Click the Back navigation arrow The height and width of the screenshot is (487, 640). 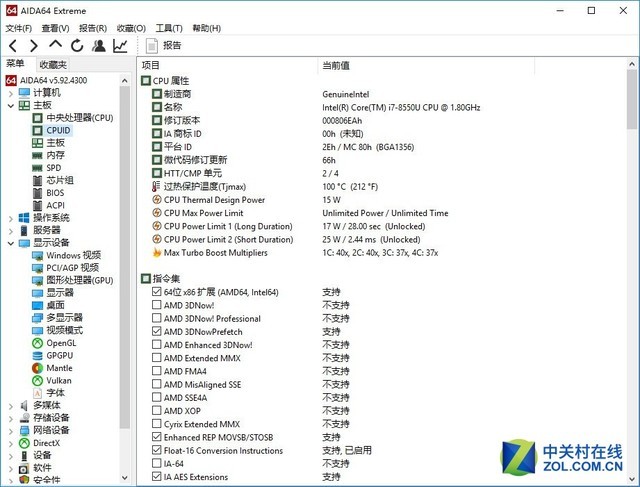pos(12,45)
